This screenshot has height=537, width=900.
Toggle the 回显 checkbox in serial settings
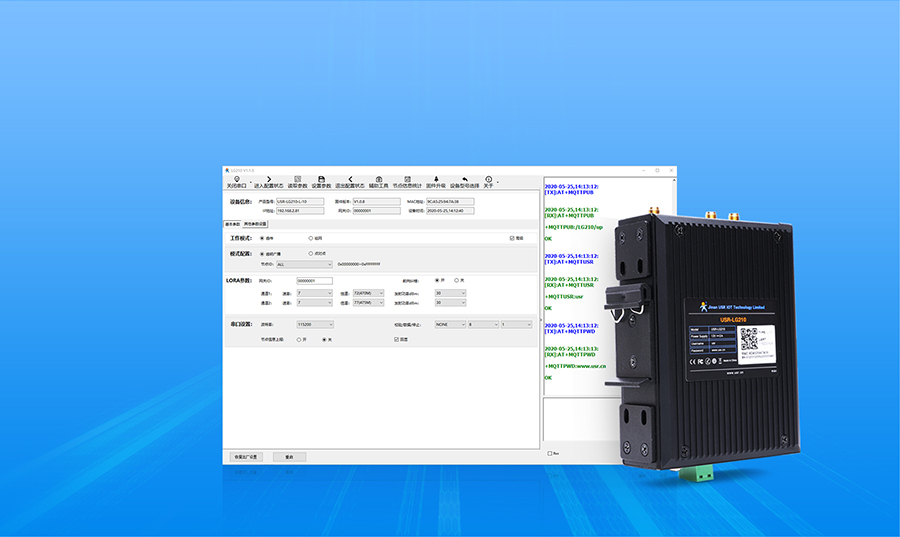[x=397, y=339]
